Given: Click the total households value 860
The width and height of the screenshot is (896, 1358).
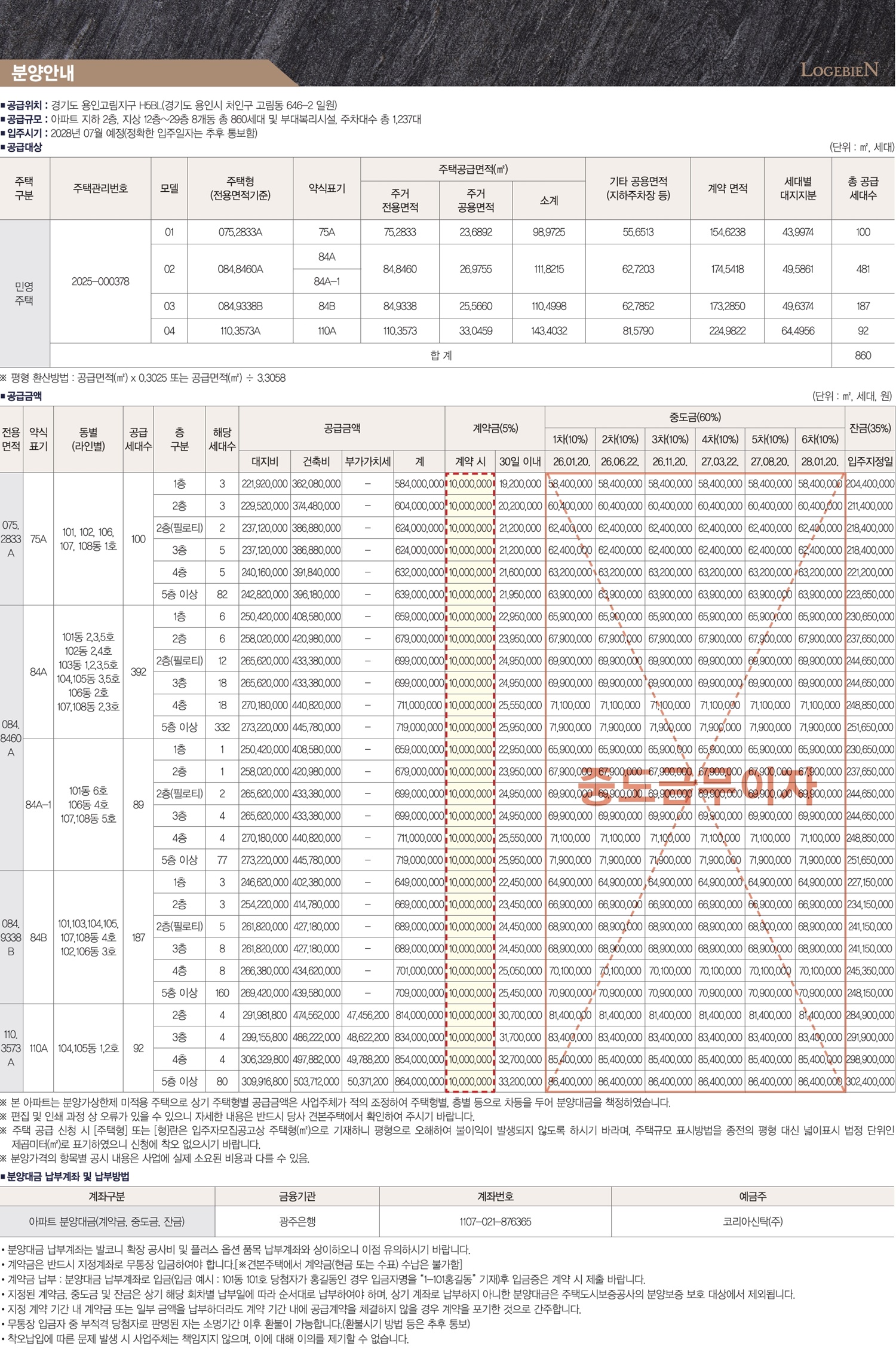Looking at the screenshot, I should [863, 355].
